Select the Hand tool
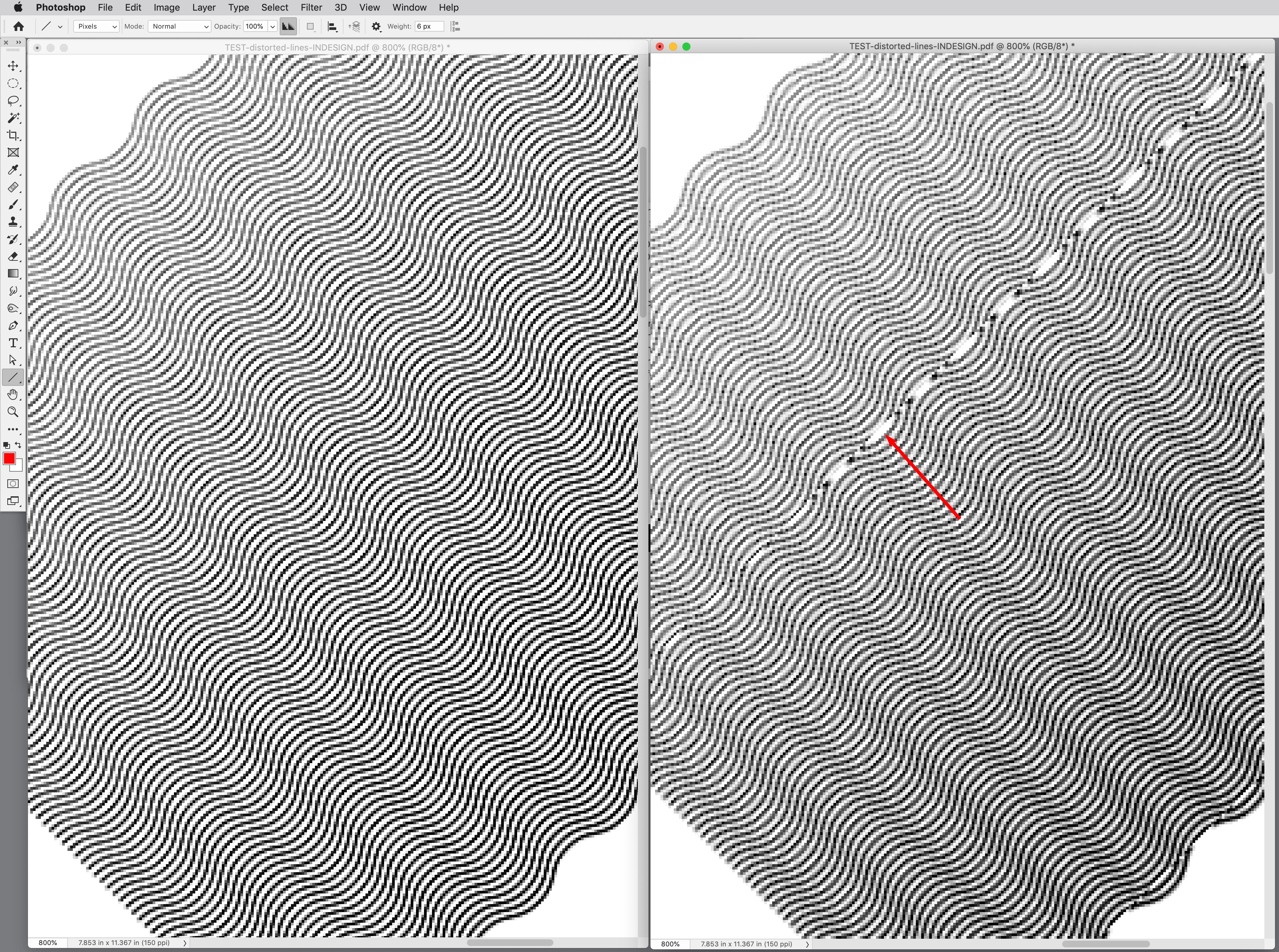 click(x=13, y=395)
